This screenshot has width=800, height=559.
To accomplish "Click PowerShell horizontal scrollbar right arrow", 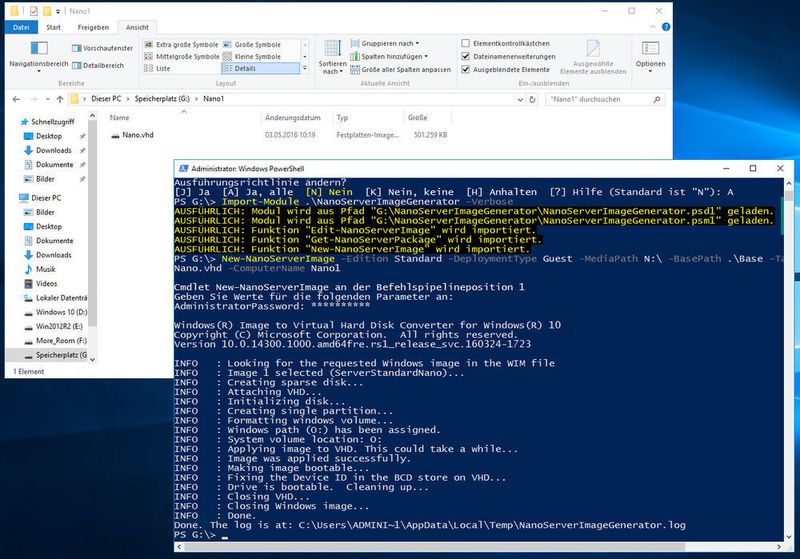I will point(779,547).
